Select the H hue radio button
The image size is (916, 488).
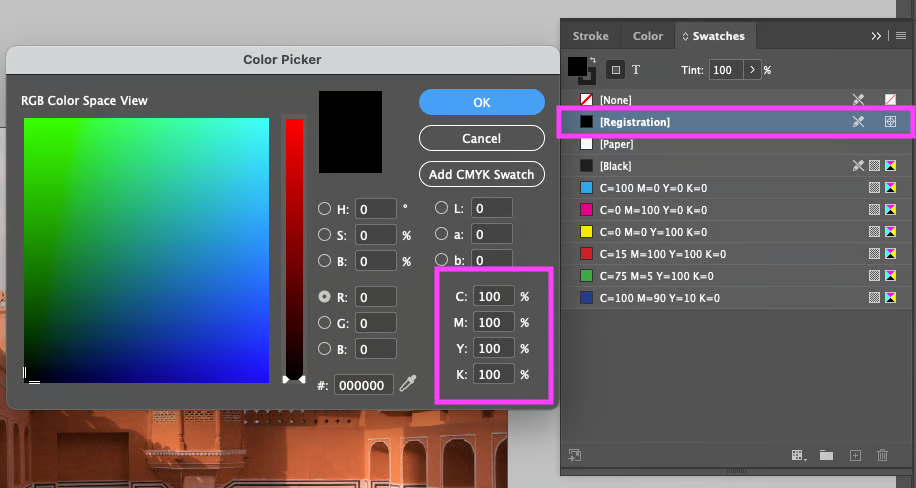pos(324,209)
